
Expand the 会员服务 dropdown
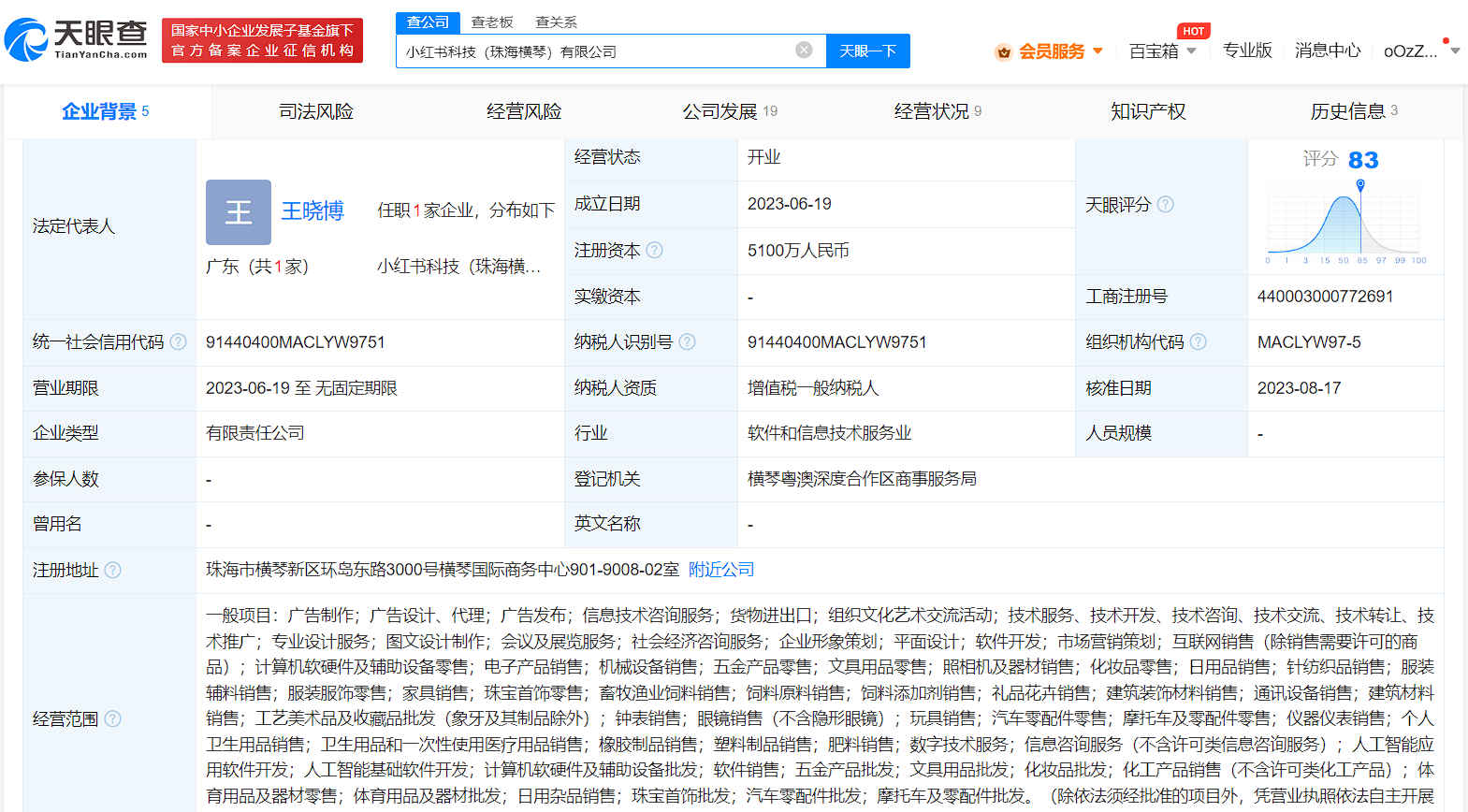1050,51
